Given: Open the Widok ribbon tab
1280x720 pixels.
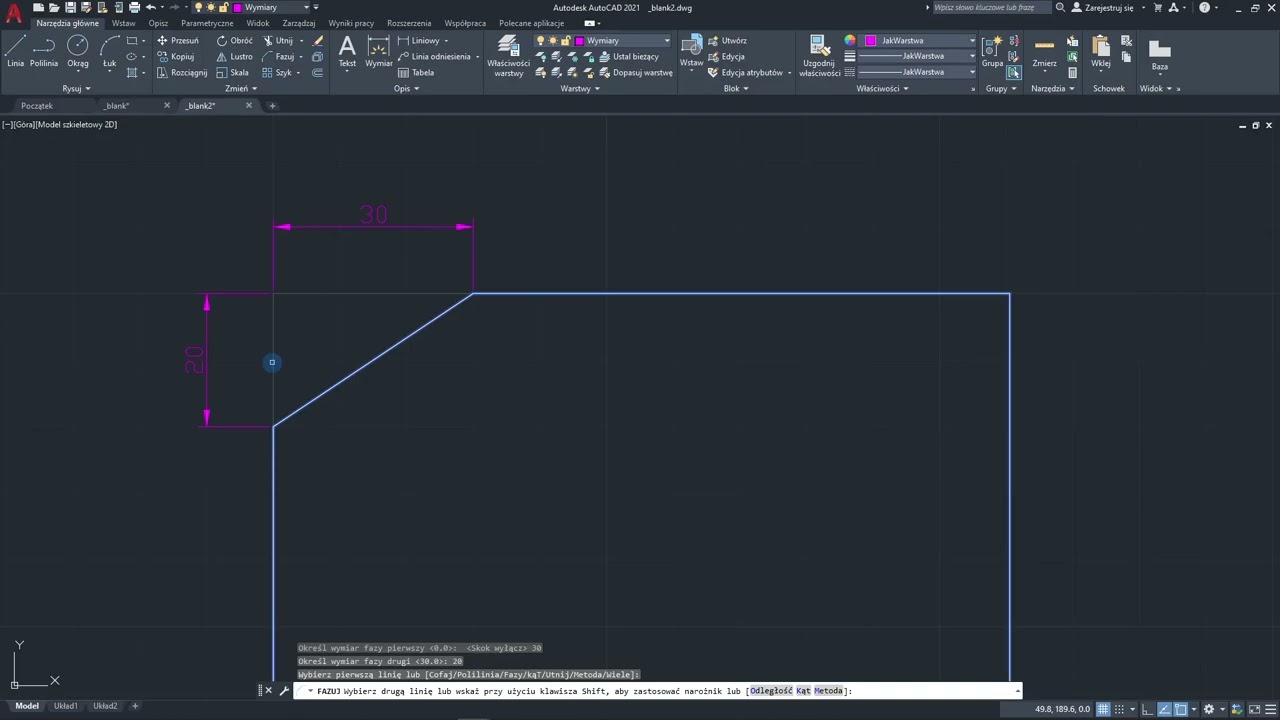Looking at the screenshot, I should coord(258,23).
